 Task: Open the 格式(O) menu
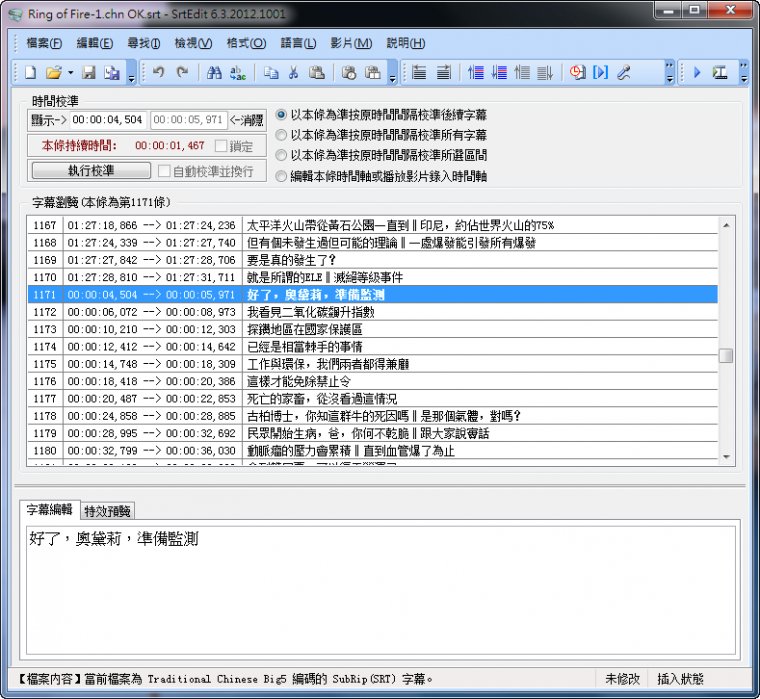pos(246,43)
